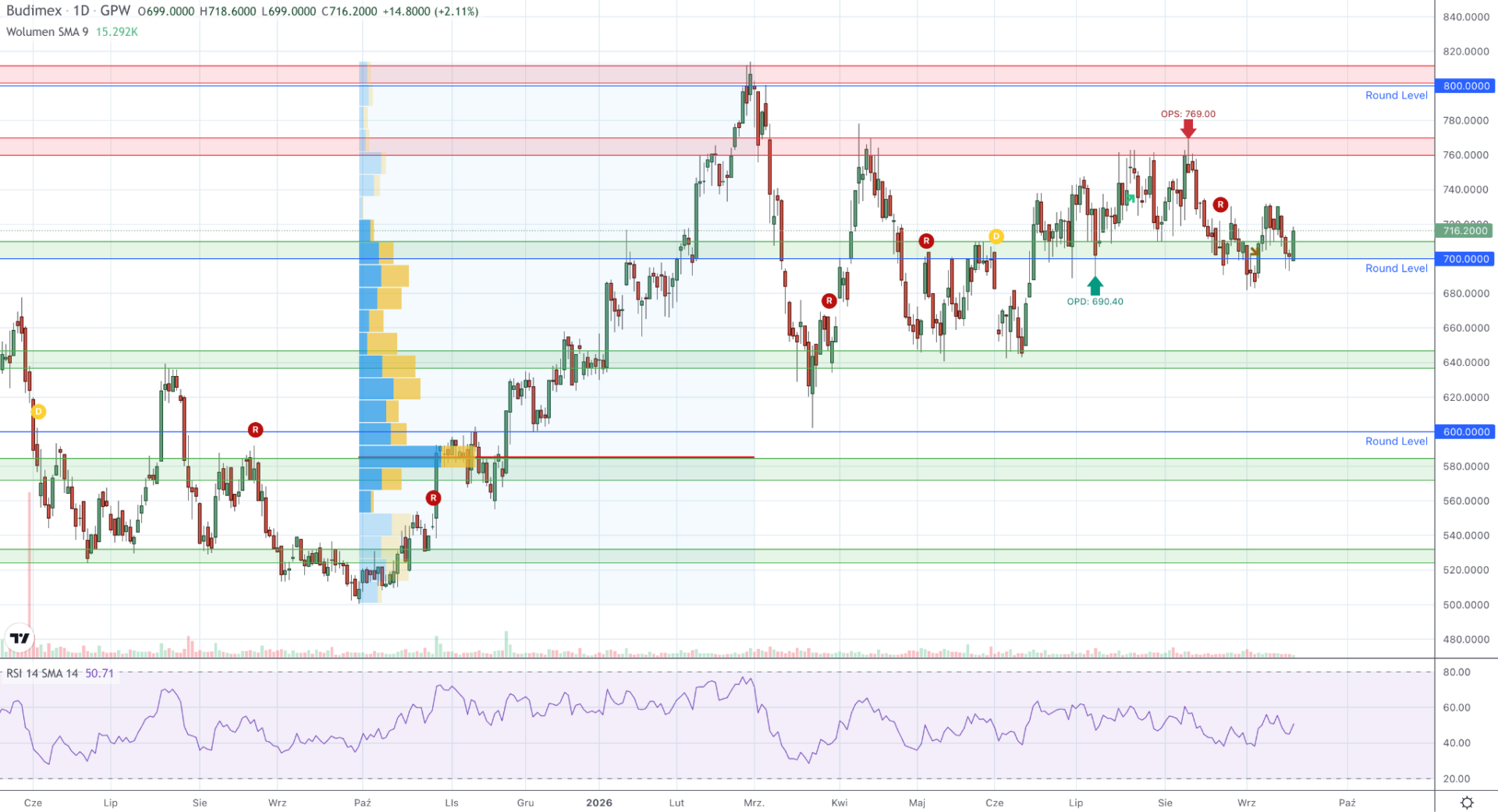Click the 1D interval in chart title
The width and height of the screenshot is (1498, 812).
(x=81, y=11)
